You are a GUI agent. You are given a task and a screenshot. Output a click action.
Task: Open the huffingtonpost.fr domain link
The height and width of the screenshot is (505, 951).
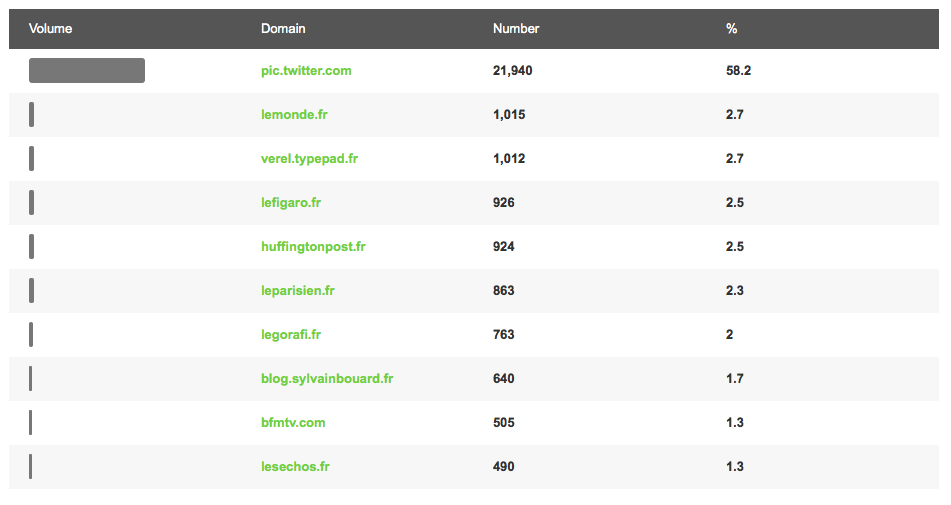pyautogui.click(x=313, y=247)
